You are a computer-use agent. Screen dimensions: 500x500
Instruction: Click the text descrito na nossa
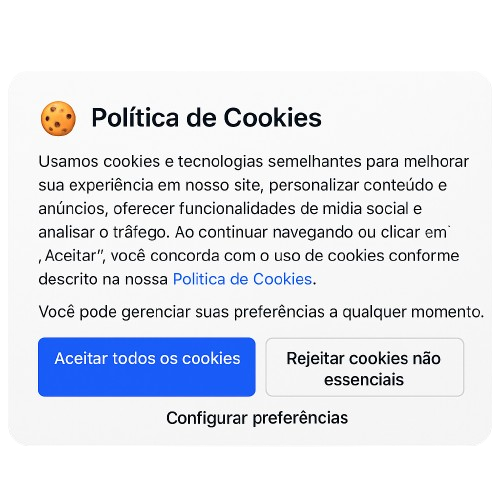pos(103,279)
